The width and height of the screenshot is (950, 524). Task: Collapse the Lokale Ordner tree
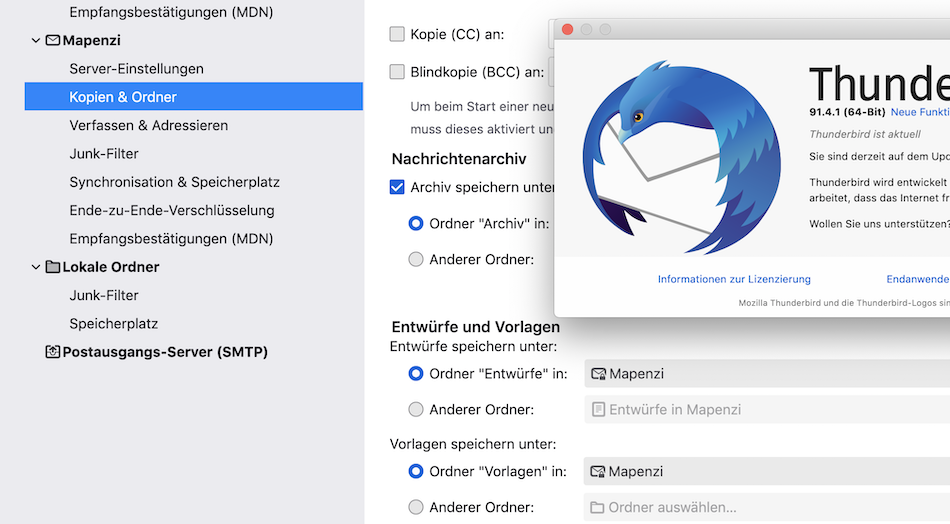tap(36, 267)
